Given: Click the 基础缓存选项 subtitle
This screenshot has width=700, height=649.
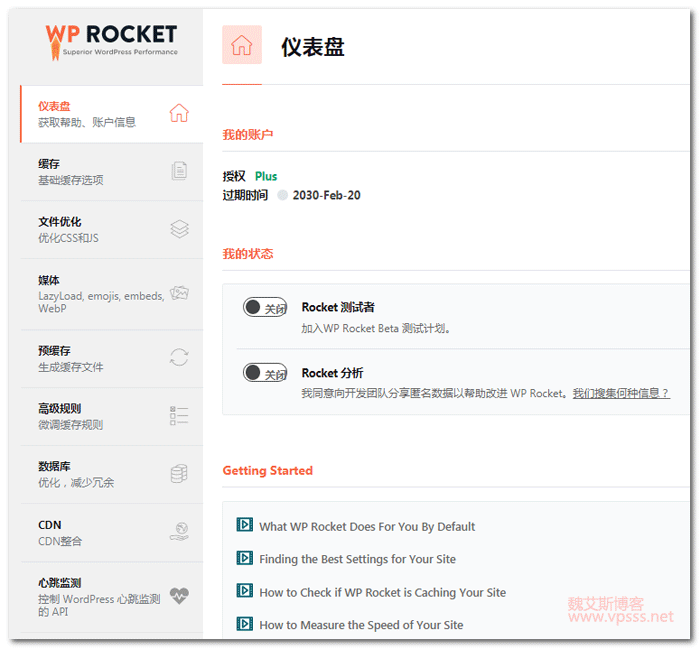Looking at the screenshot, I should (x=71, y=180).
